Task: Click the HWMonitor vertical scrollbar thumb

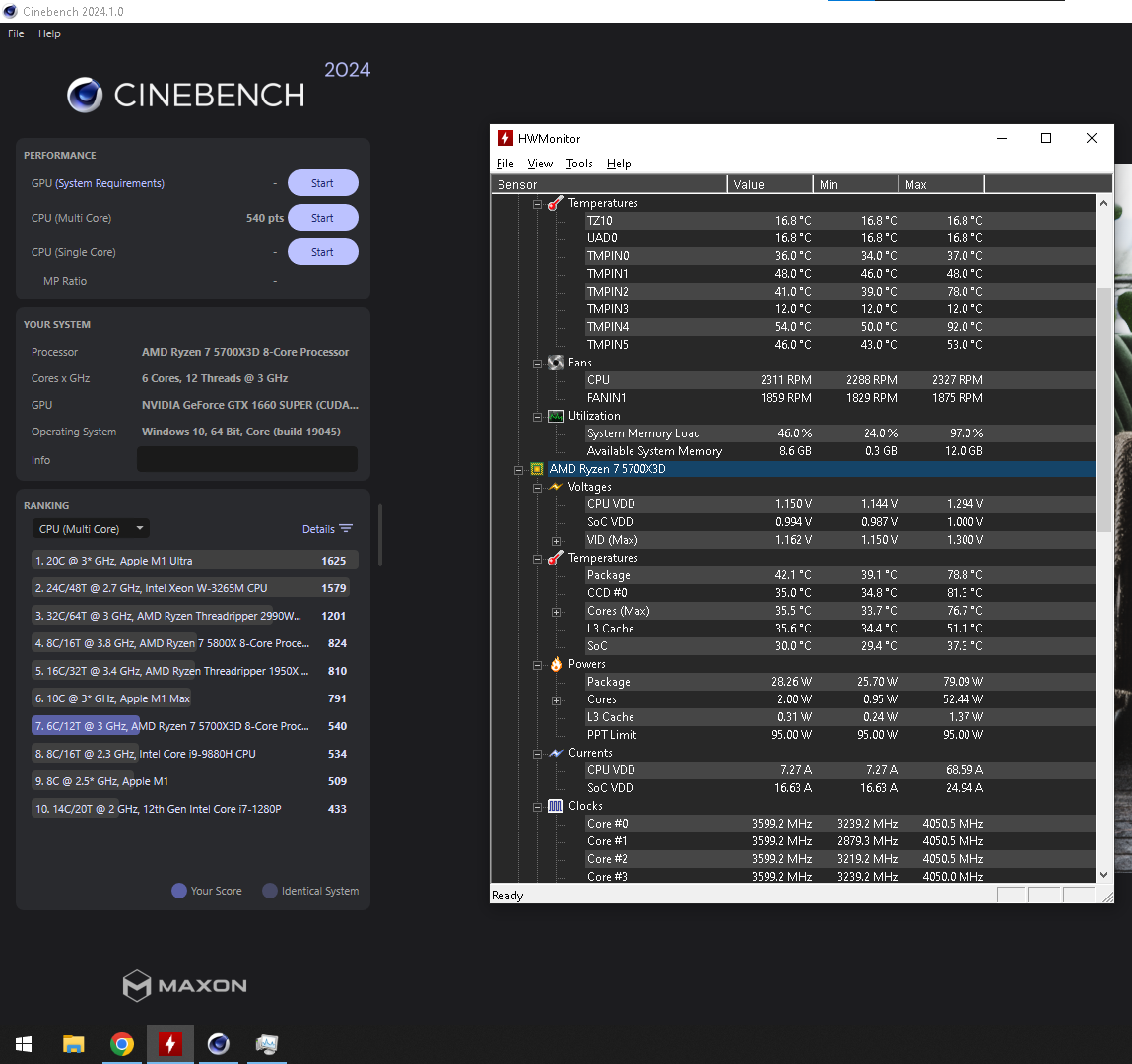Action: tap(1103, 409)
